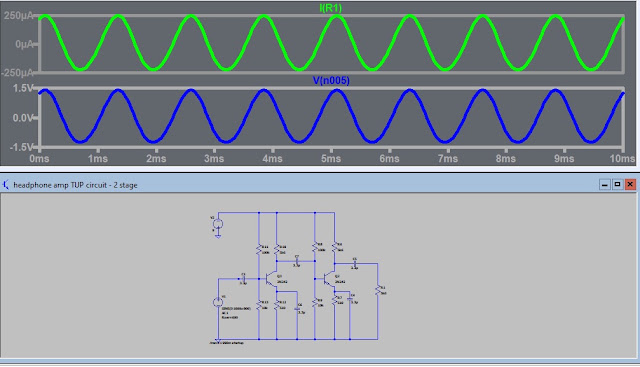
Task: Click the 3ms time axis label
Action: click(214, 158)
